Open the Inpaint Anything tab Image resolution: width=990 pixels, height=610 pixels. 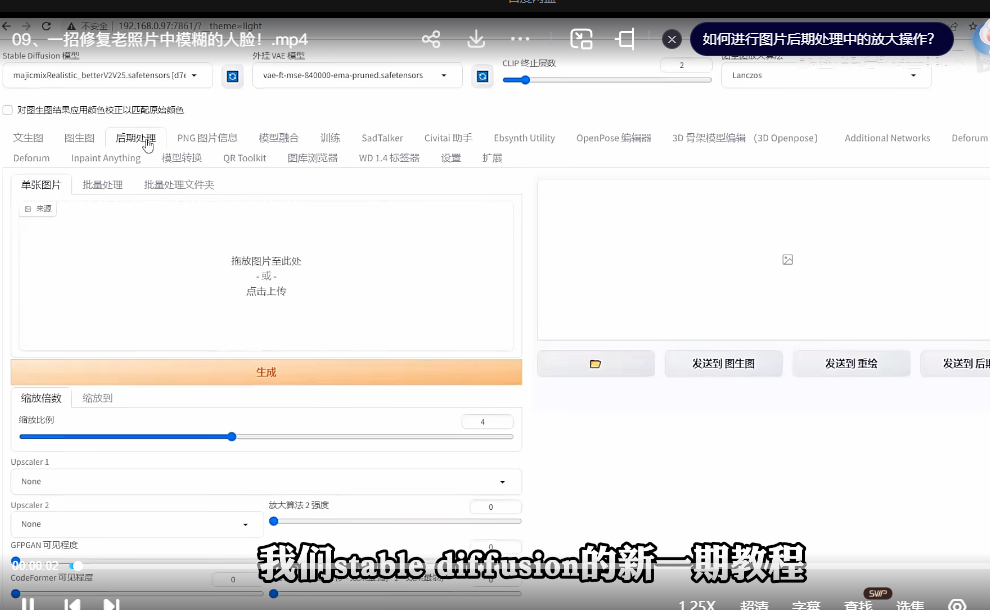(105, 158)
